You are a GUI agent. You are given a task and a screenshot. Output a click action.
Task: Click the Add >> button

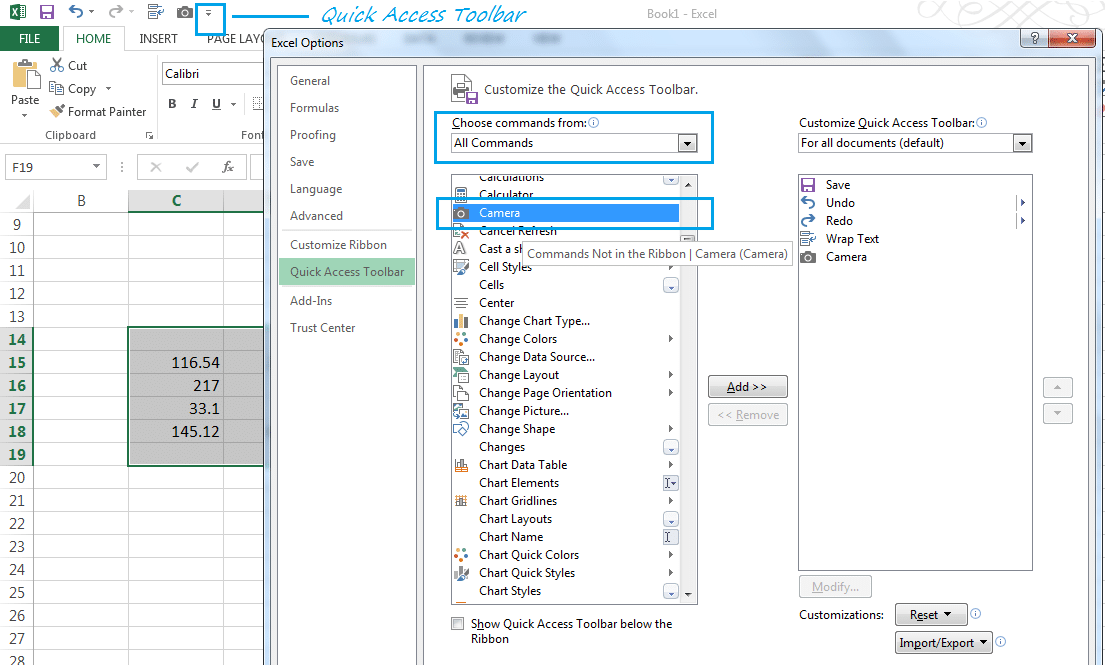tap(748, 387)
